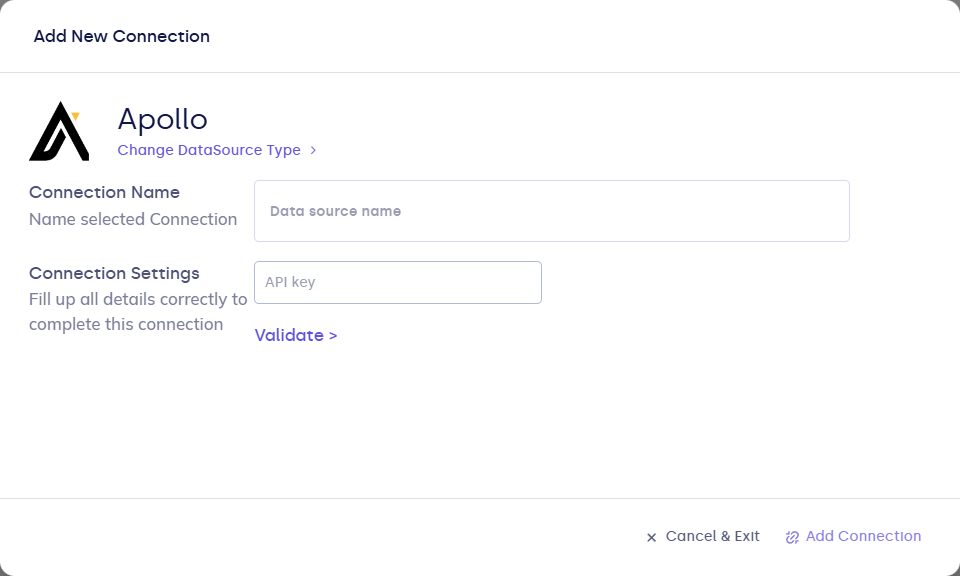
Task: Click the X icon next to Cancel
Action: tap(651, 537)
